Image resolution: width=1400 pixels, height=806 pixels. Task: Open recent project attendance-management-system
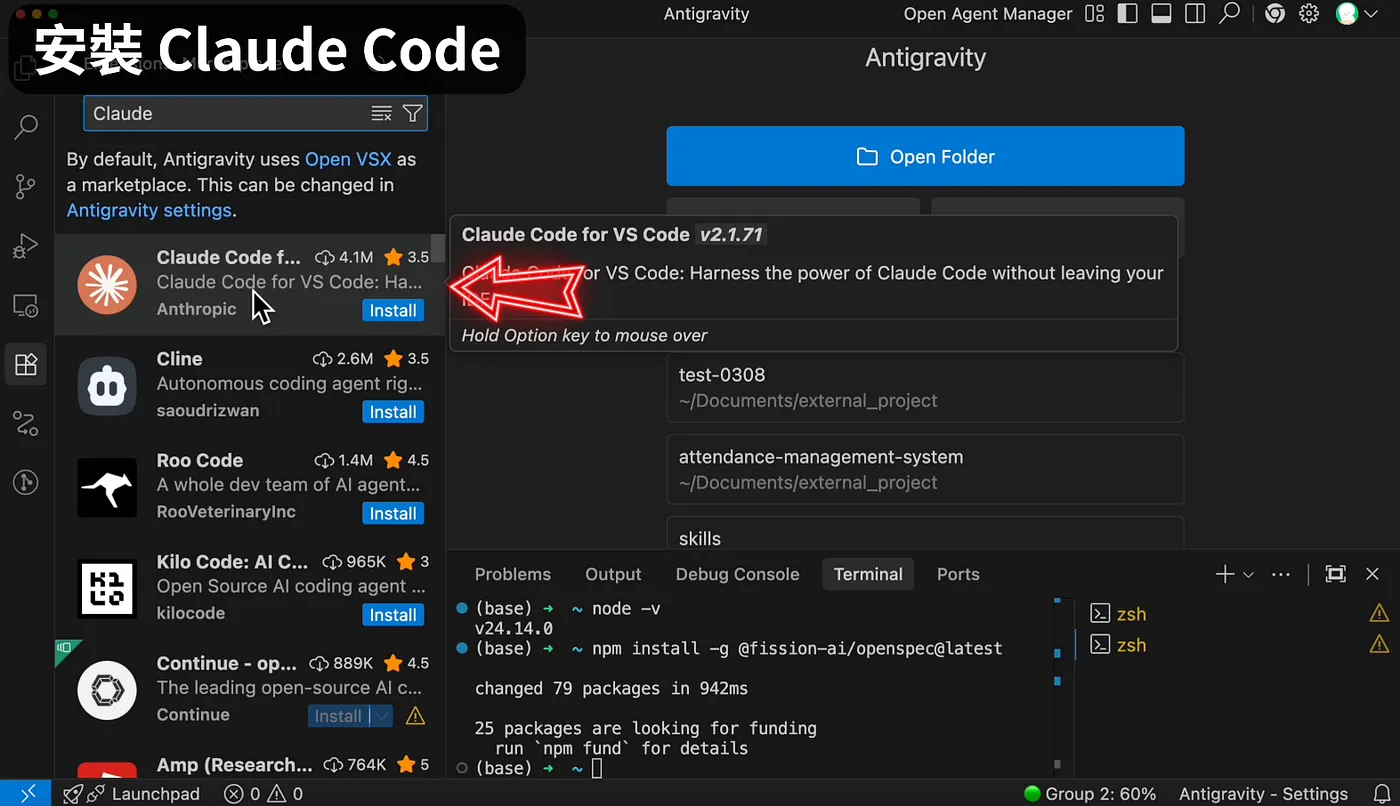925,469
